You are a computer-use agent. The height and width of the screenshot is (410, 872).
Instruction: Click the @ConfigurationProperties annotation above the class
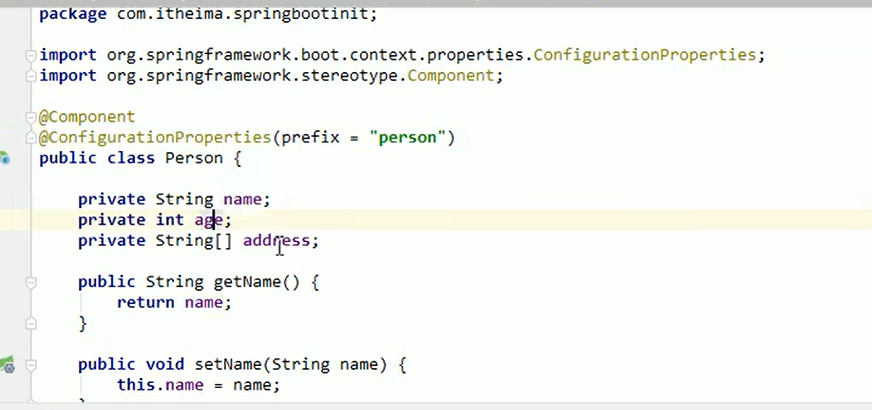pyautogui.click(x=155, y=137)
